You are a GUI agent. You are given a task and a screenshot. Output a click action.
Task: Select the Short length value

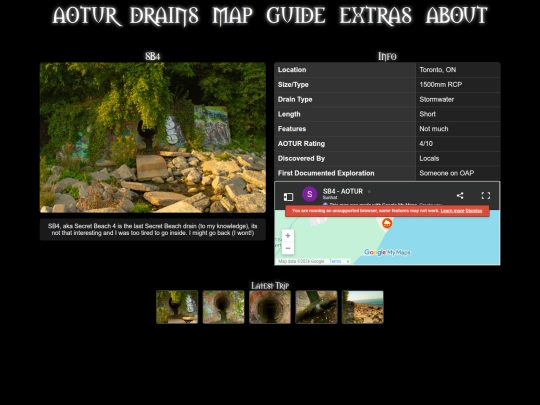click(x=427, y=114)
